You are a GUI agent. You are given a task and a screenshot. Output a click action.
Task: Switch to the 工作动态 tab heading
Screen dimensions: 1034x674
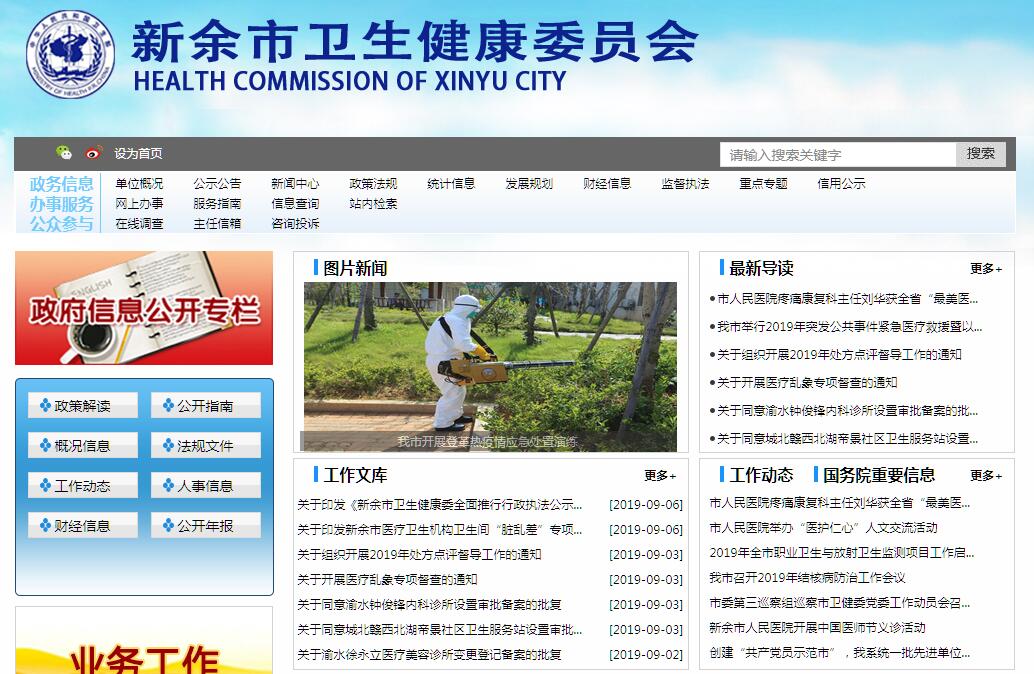point(761,475)
